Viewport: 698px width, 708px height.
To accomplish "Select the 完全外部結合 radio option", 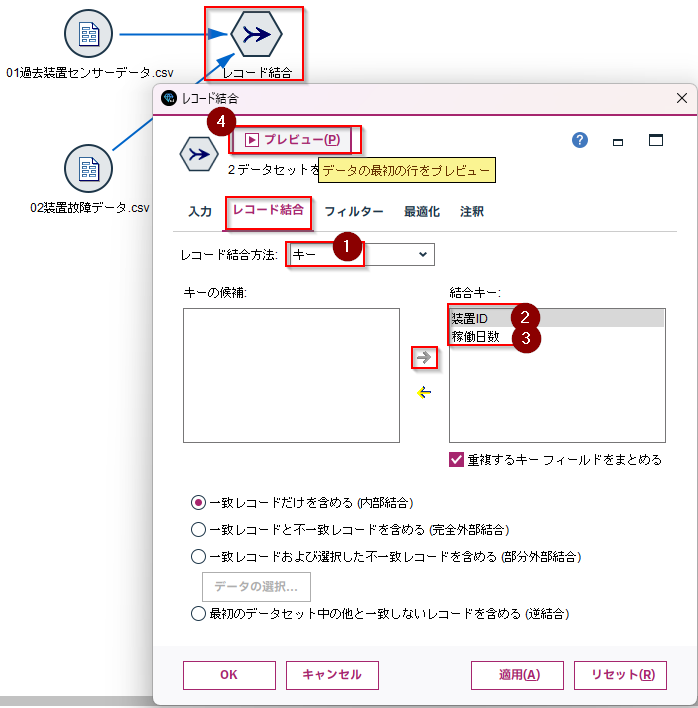I will pyautogui.click(x=198, y=529).
